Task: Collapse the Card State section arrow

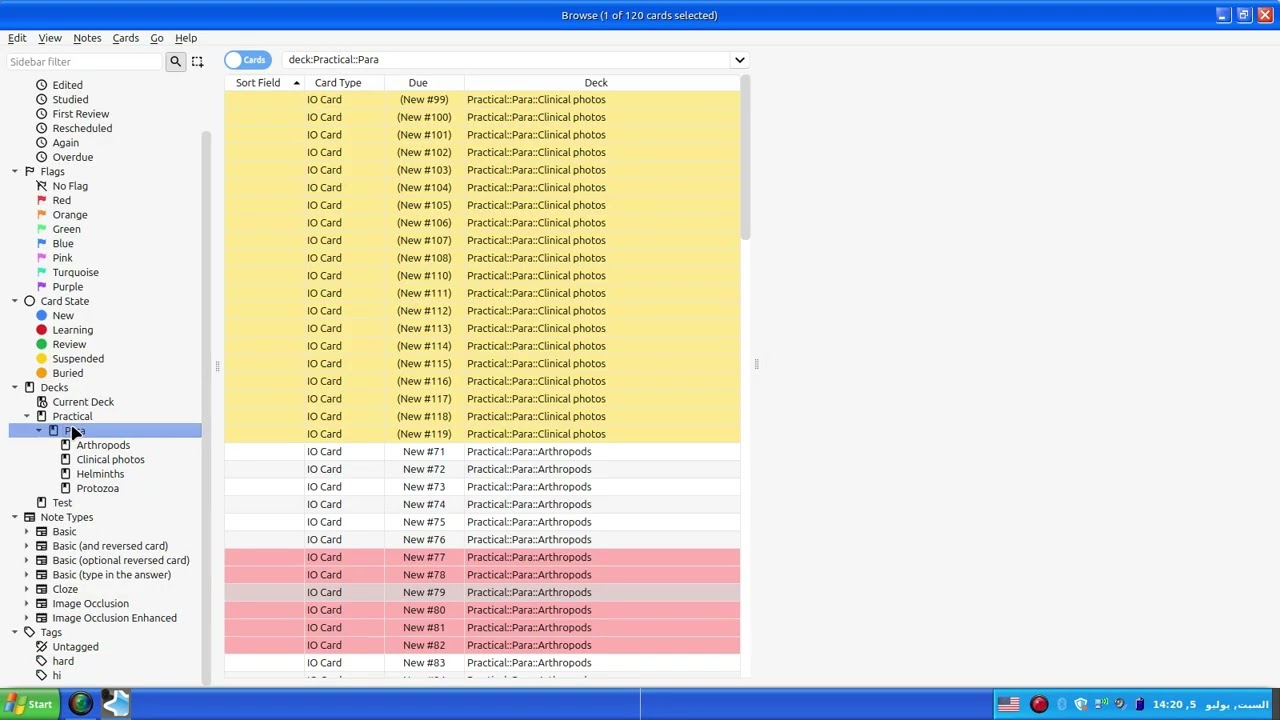Action: (15, 301)
